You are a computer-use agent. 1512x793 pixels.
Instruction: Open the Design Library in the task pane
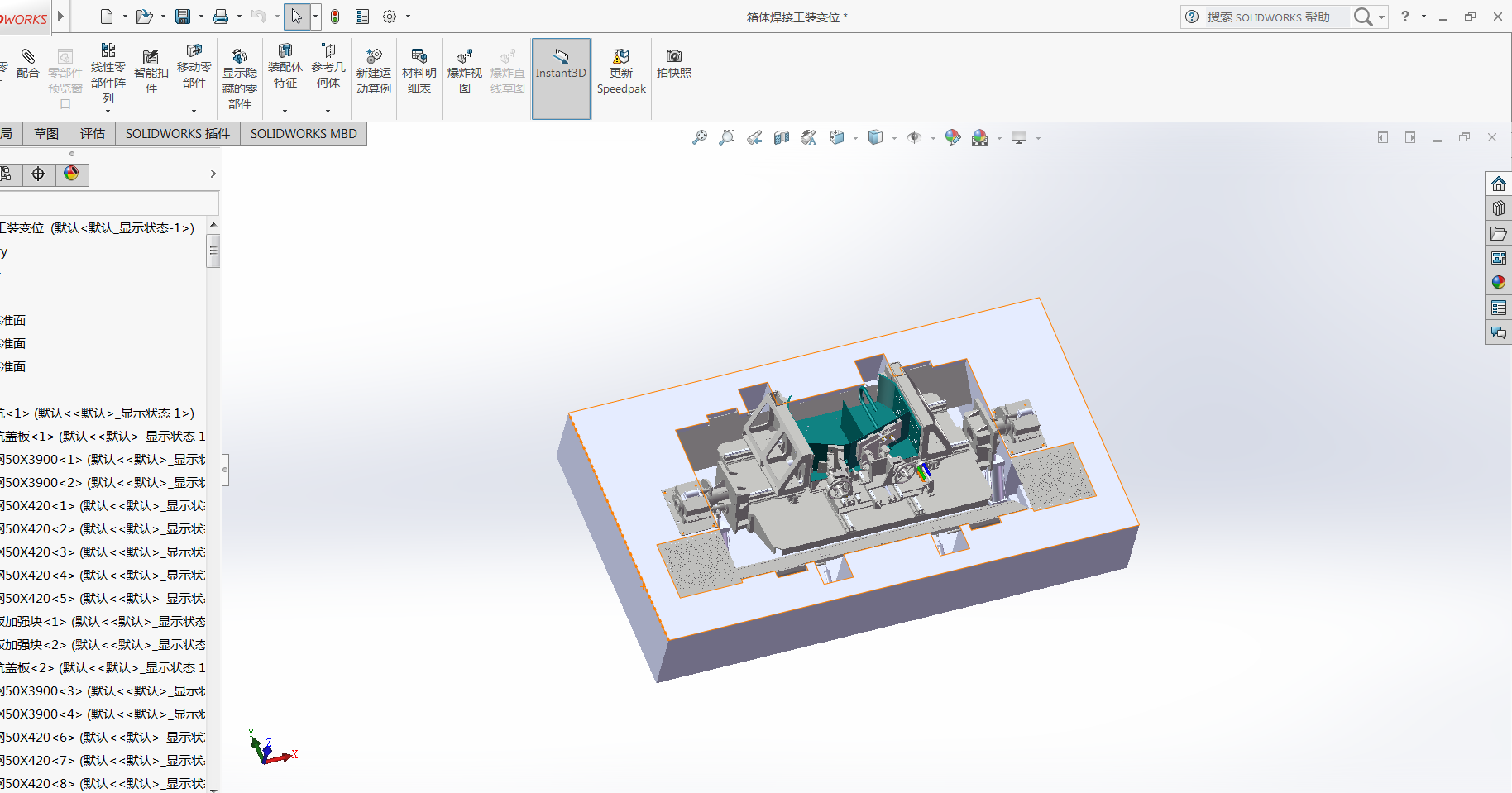(x=1498, y=208)
